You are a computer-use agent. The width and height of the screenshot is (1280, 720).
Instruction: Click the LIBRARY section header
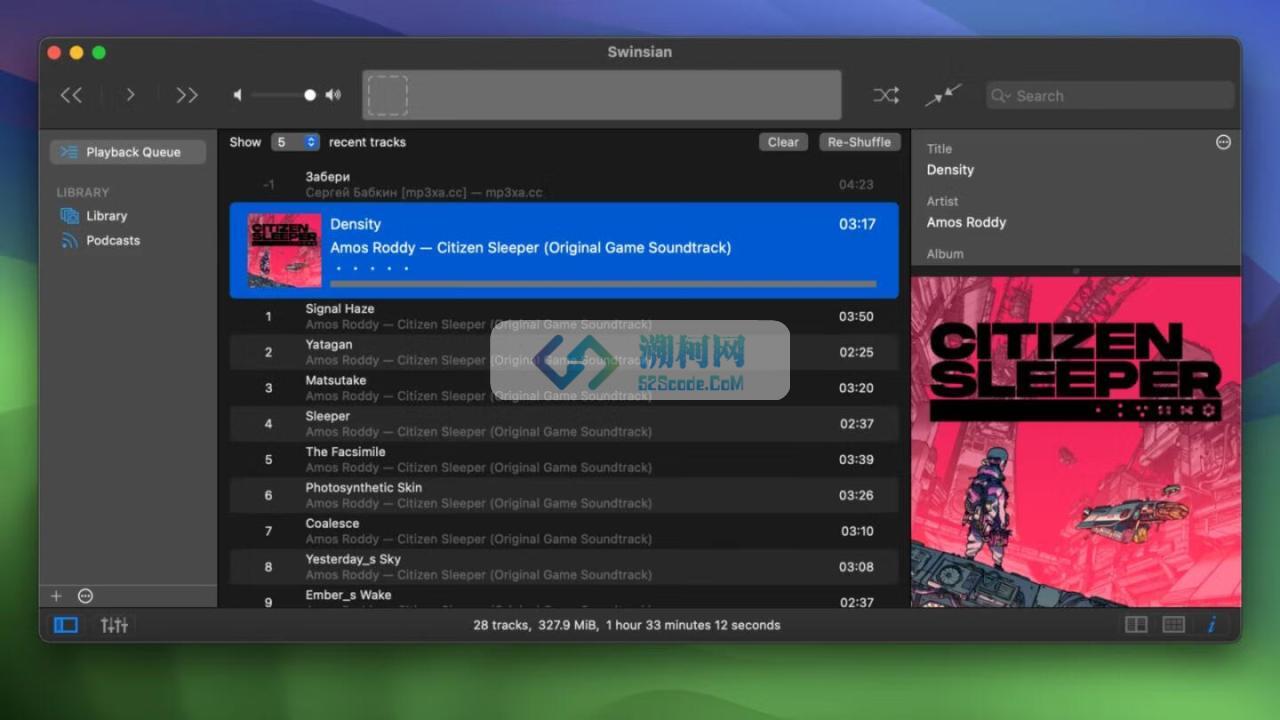coord(83,192)
